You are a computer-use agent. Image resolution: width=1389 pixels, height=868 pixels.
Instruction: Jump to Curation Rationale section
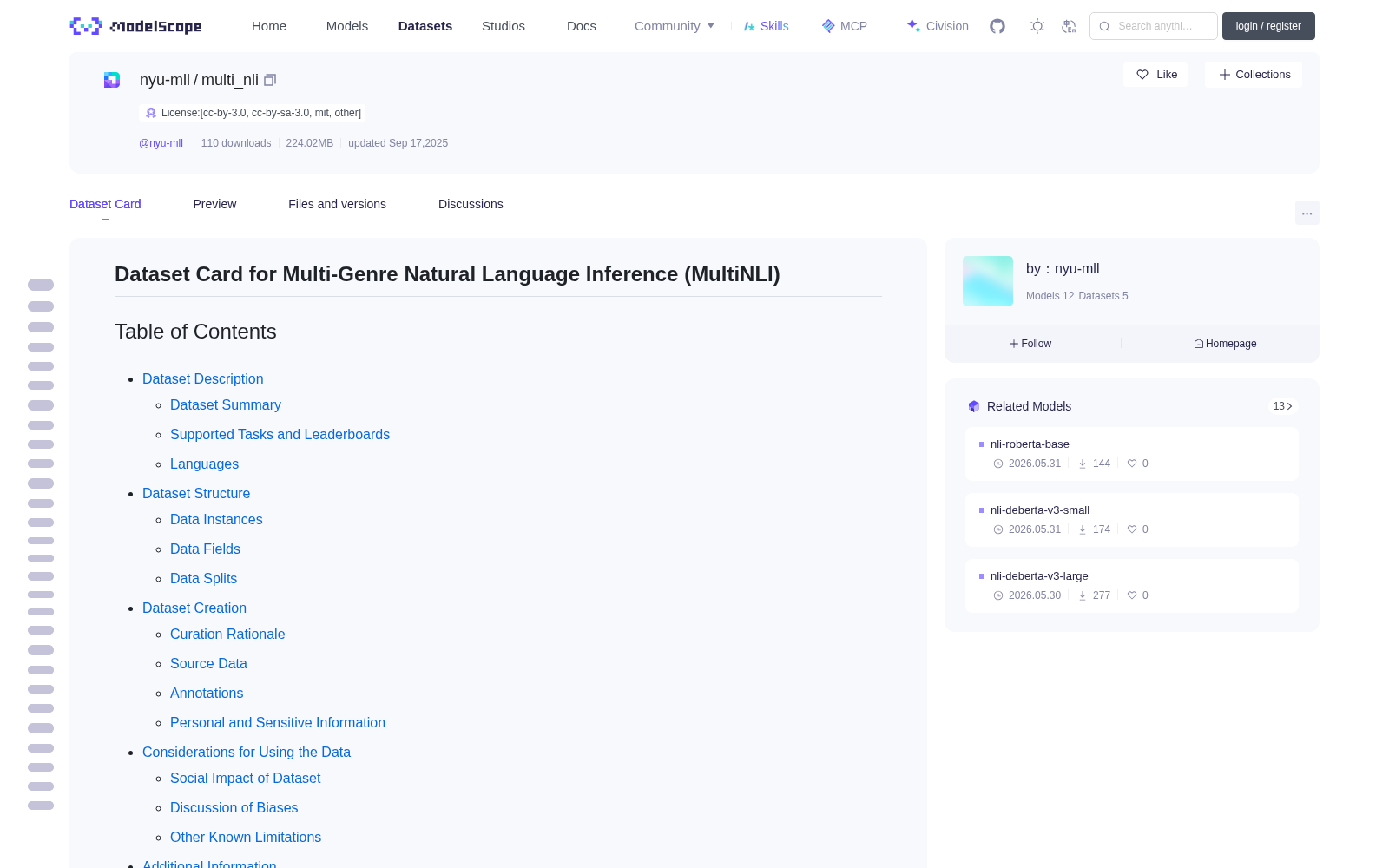coord(227,634)
